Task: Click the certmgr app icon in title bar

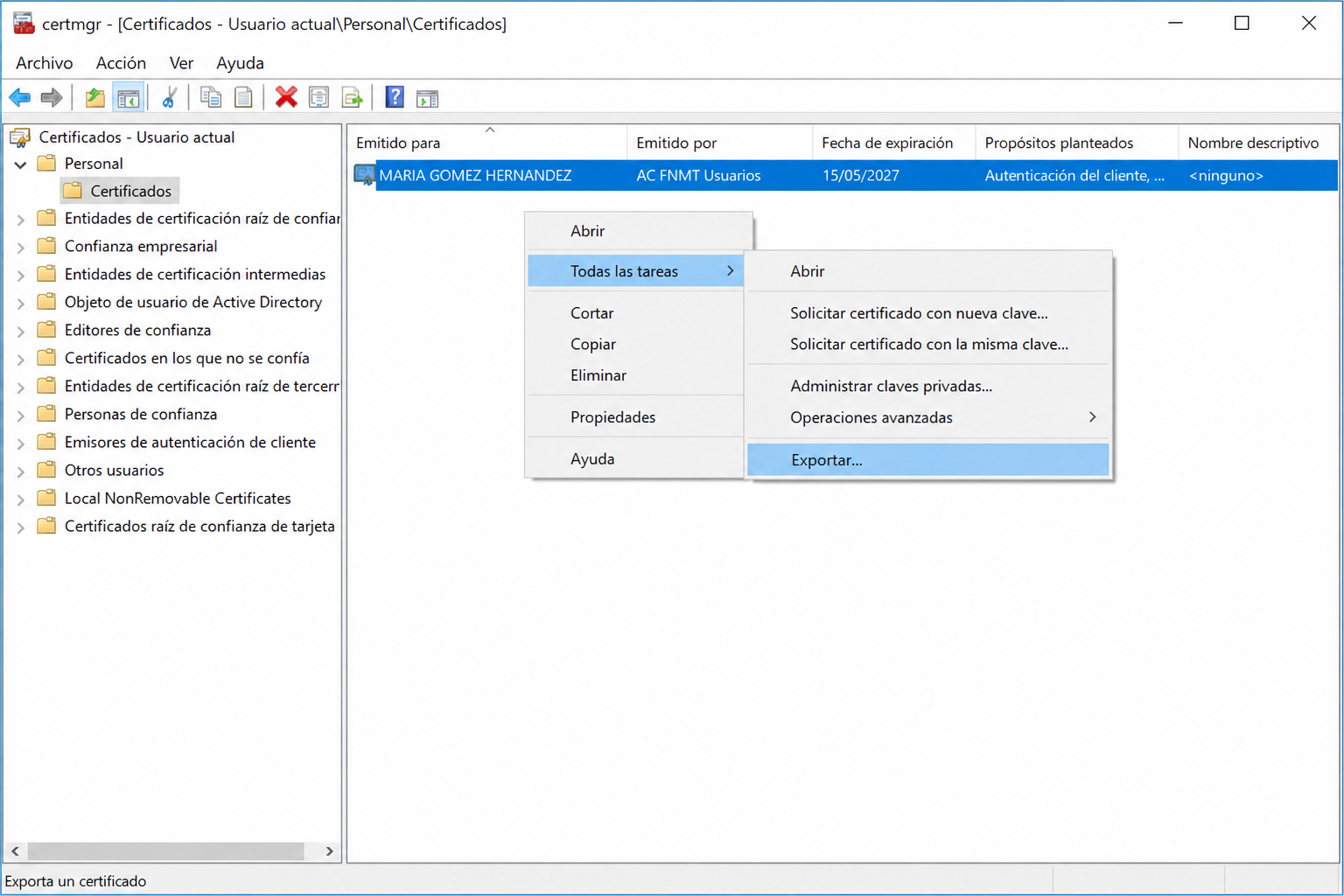Action: 24,24
